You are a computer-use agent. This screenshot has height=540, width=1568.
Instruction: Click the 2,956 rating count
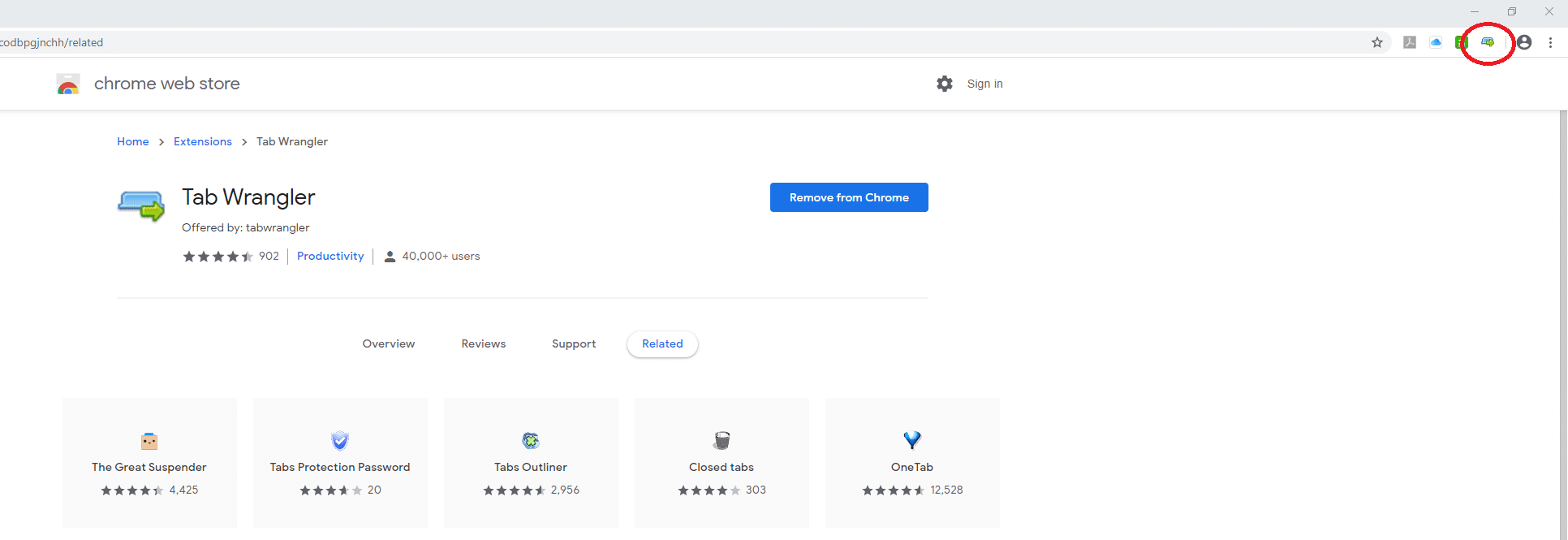tap(565, 490)
